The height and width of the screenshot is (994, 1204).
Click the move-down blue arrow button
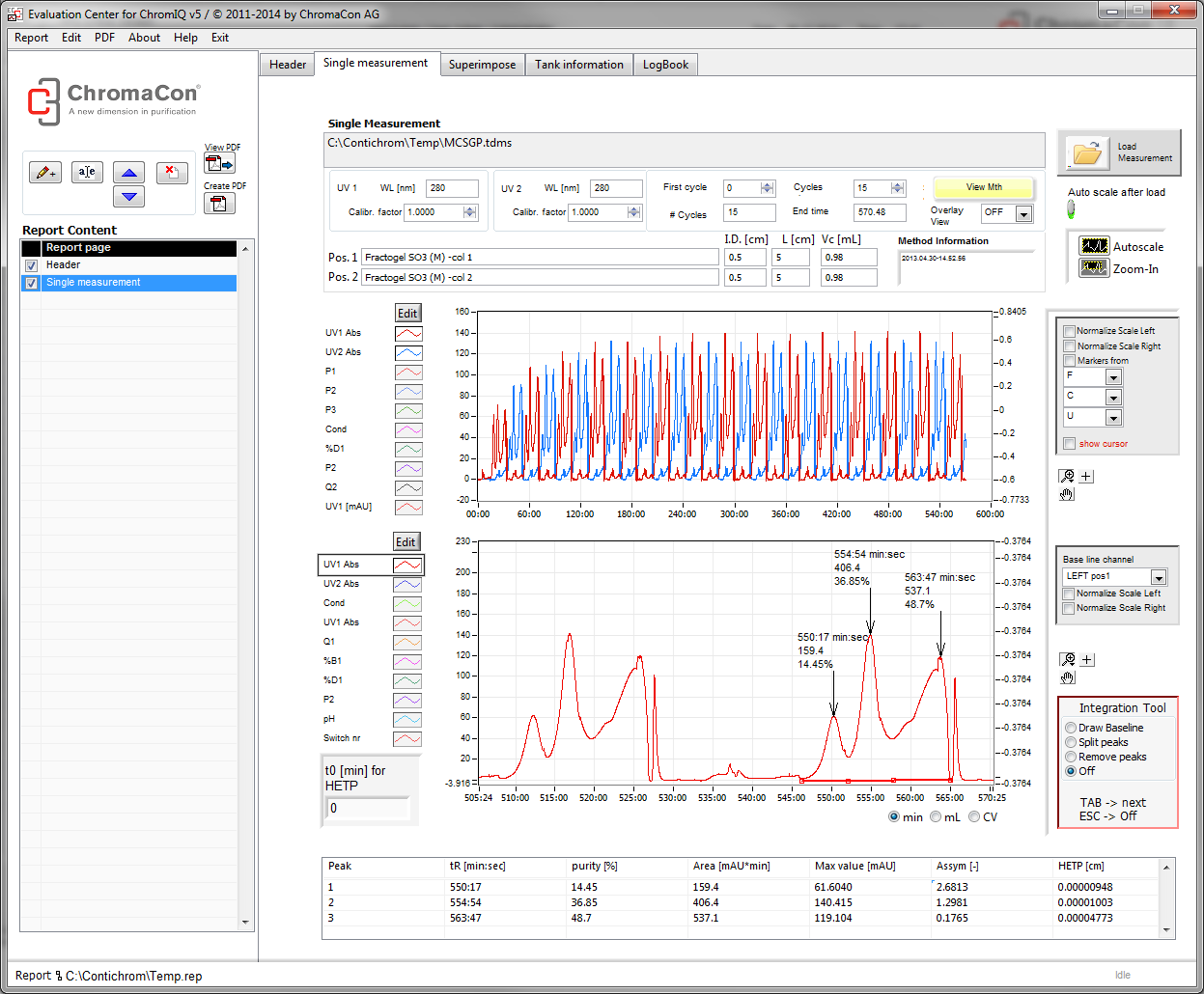pos(128,197)
